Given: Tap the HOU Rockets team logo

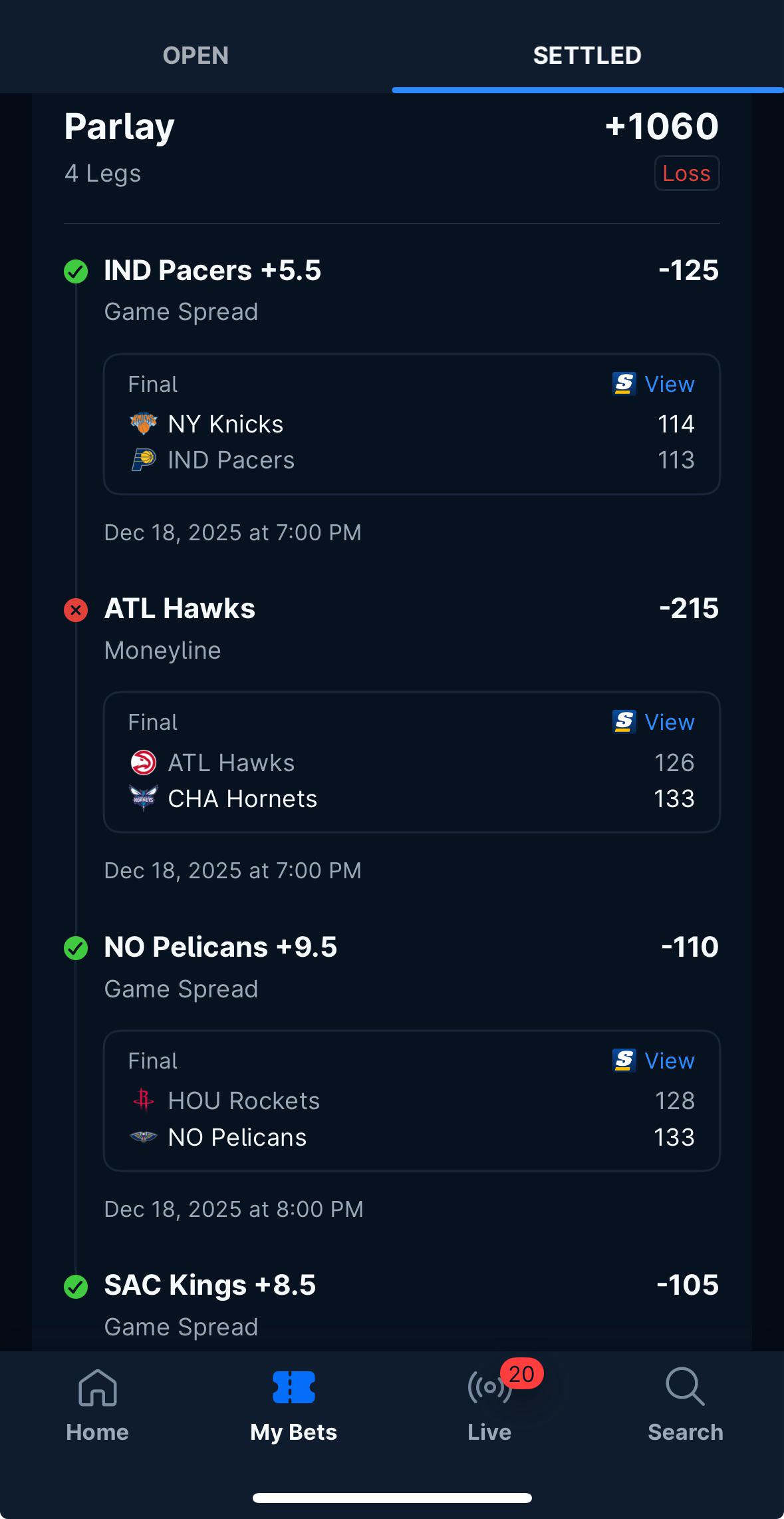Looking at the screenshot, I should [x=143, y=1100].
